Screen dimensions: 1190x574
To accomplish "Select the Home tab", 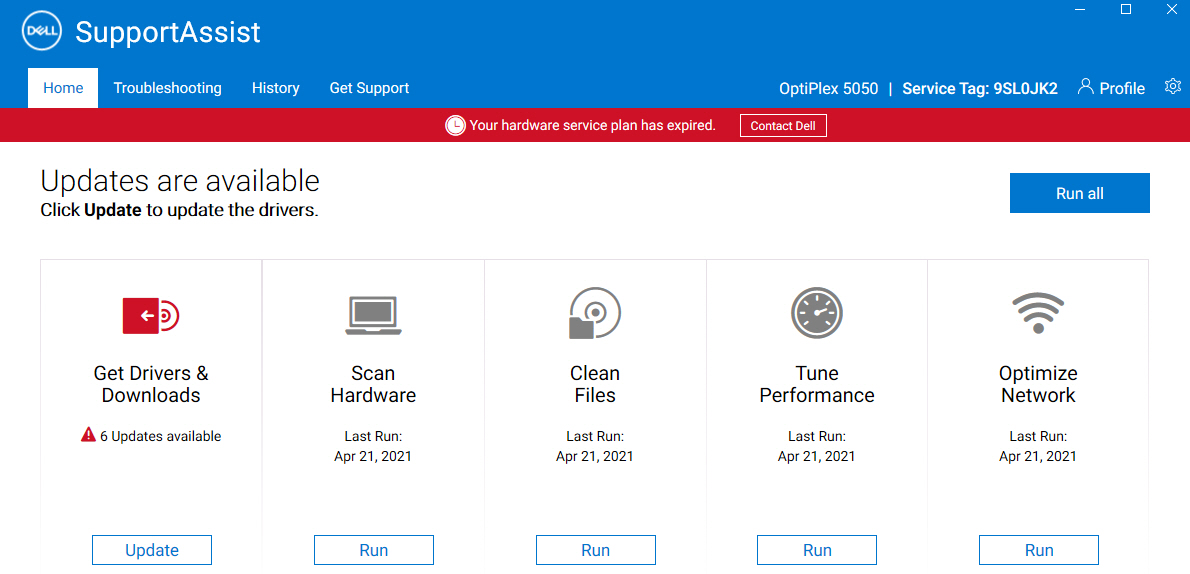I will 63,88.
